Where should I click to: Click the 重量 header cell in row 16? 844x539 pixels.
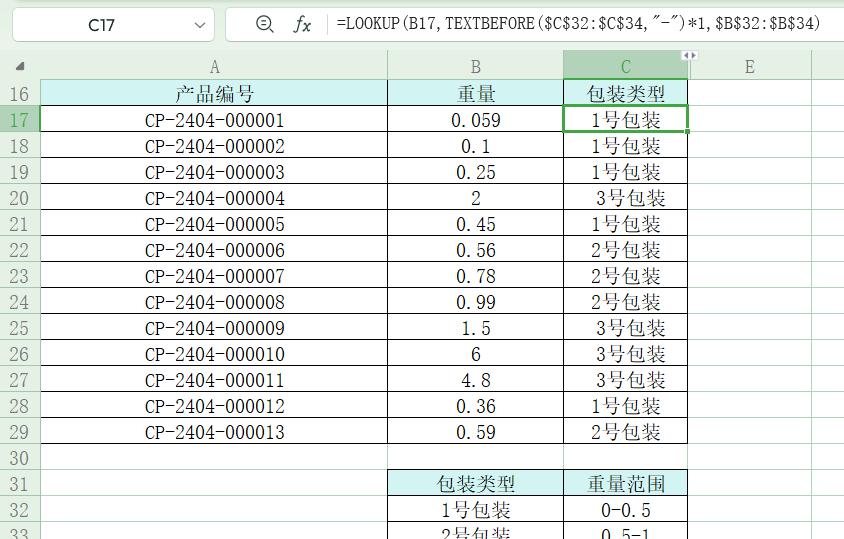pyautogui.click(x=475, y=93)
